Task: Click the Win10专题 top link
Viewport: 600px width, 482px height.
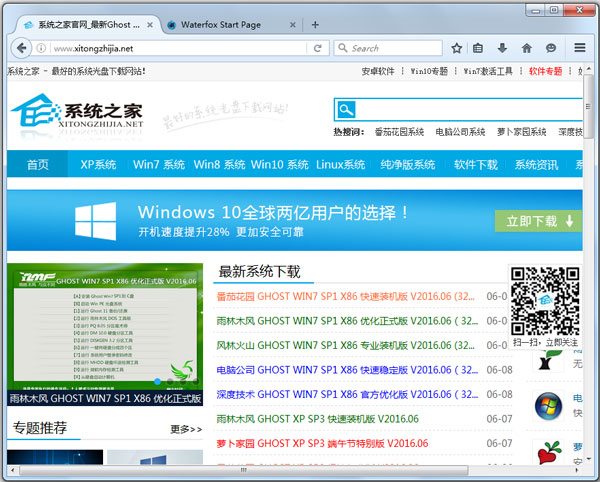Action: tap(429, 71)
